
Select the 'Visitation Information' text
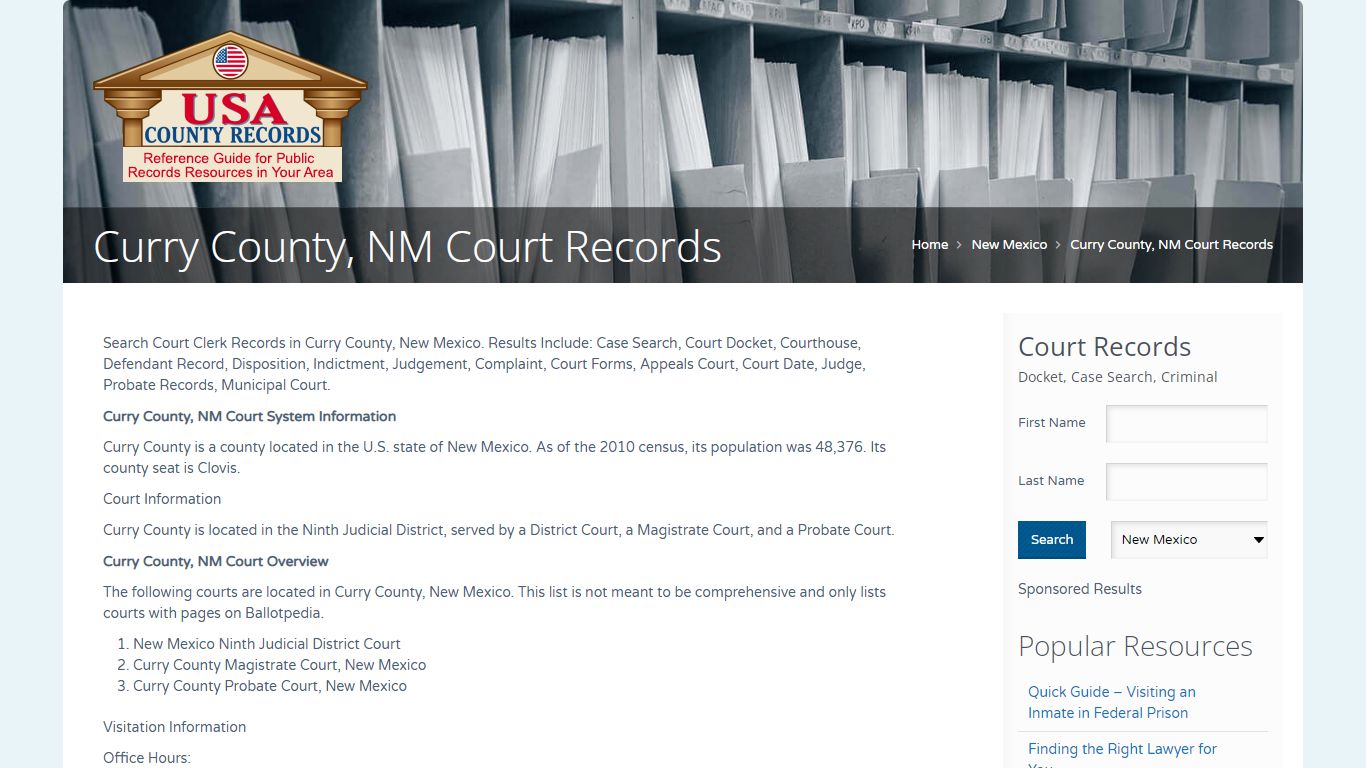174,727
